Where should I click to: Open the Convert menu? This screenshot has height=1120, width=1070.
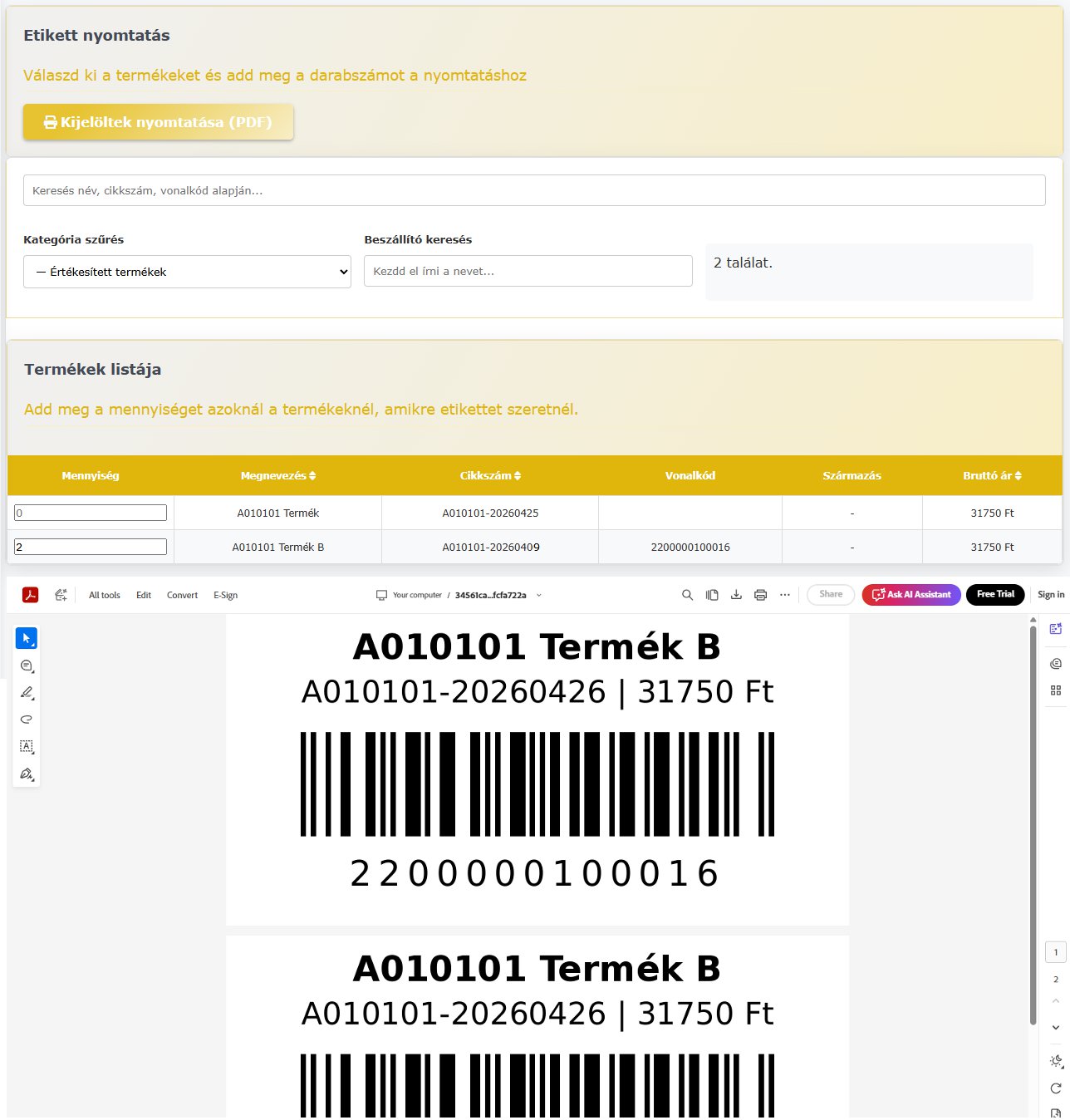coord(182,595)
